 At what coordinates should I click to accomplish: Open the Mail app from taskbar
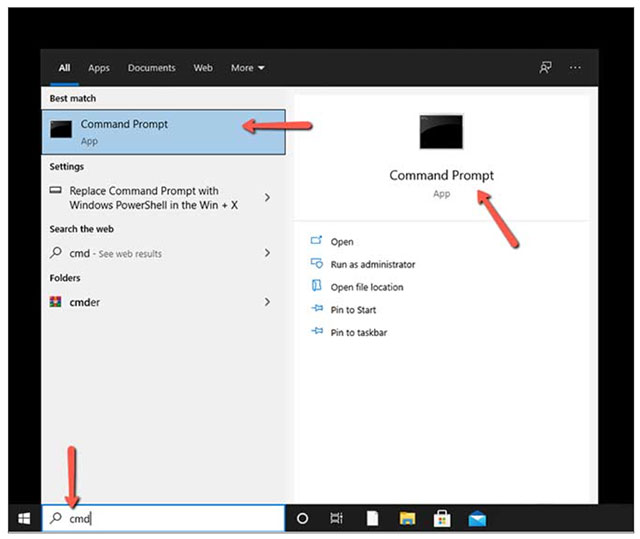(x=477, y=519)
